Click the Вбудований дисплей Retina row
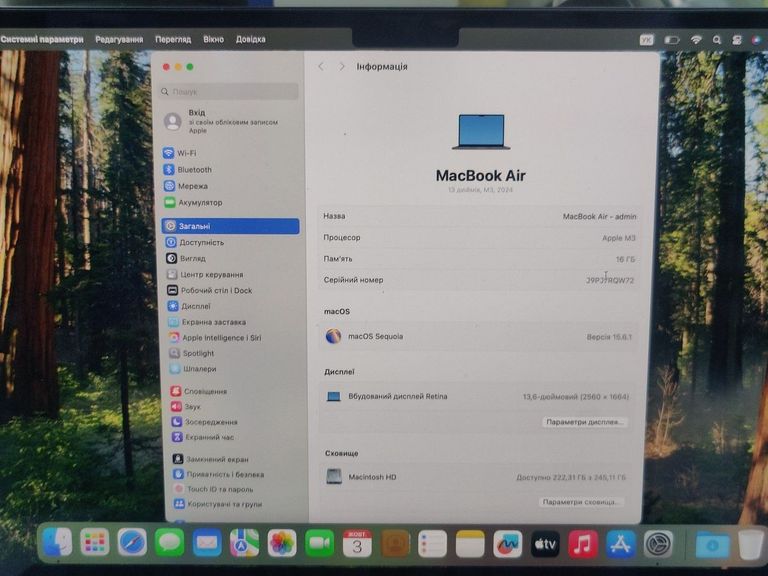Image resolution: width=768 pixels, height=576 pixels. pyautogui.click(x=479, y=396)
